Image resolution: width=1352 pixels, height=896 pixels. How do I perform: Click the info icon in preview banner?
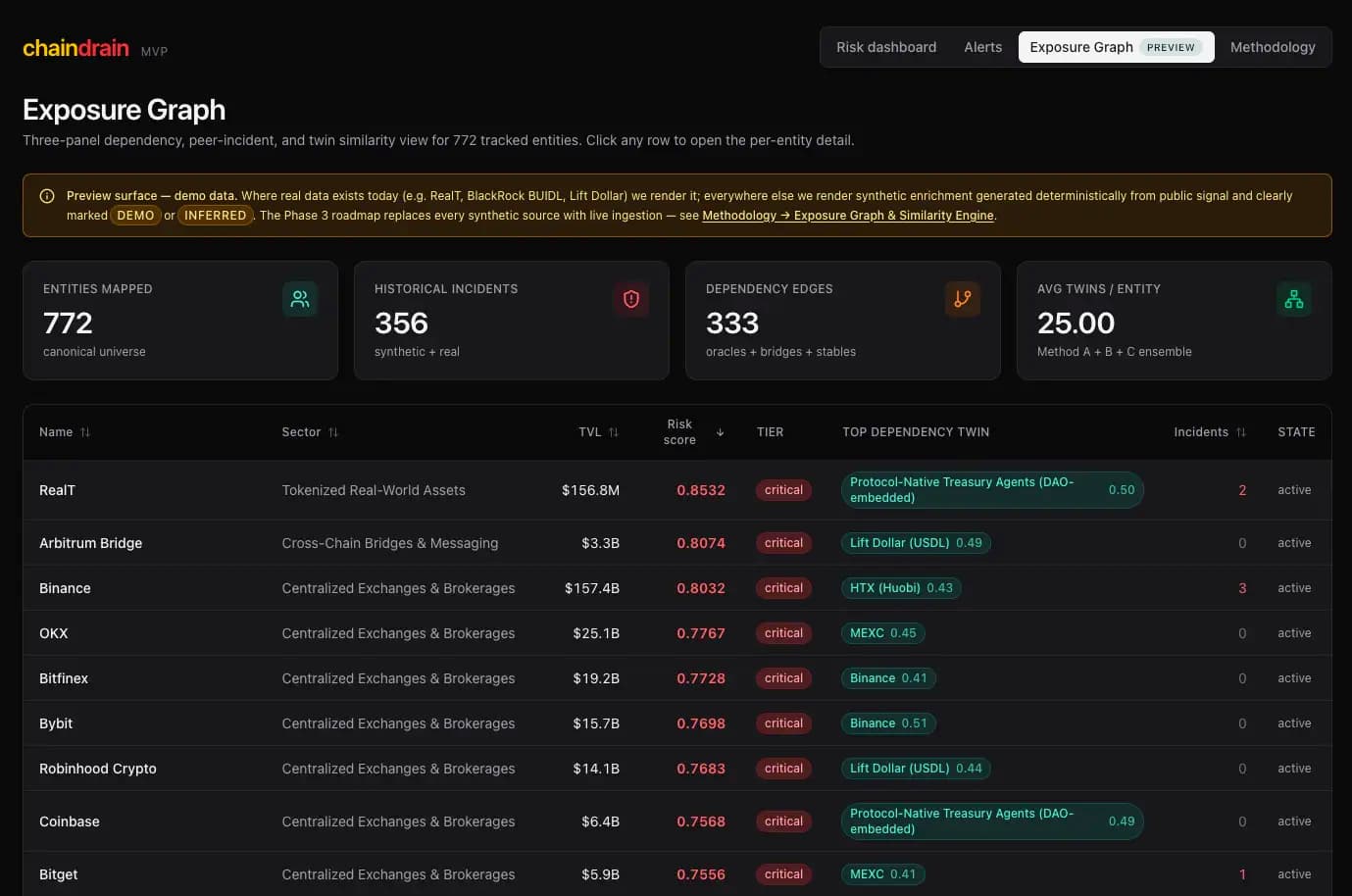pos(46,196)
